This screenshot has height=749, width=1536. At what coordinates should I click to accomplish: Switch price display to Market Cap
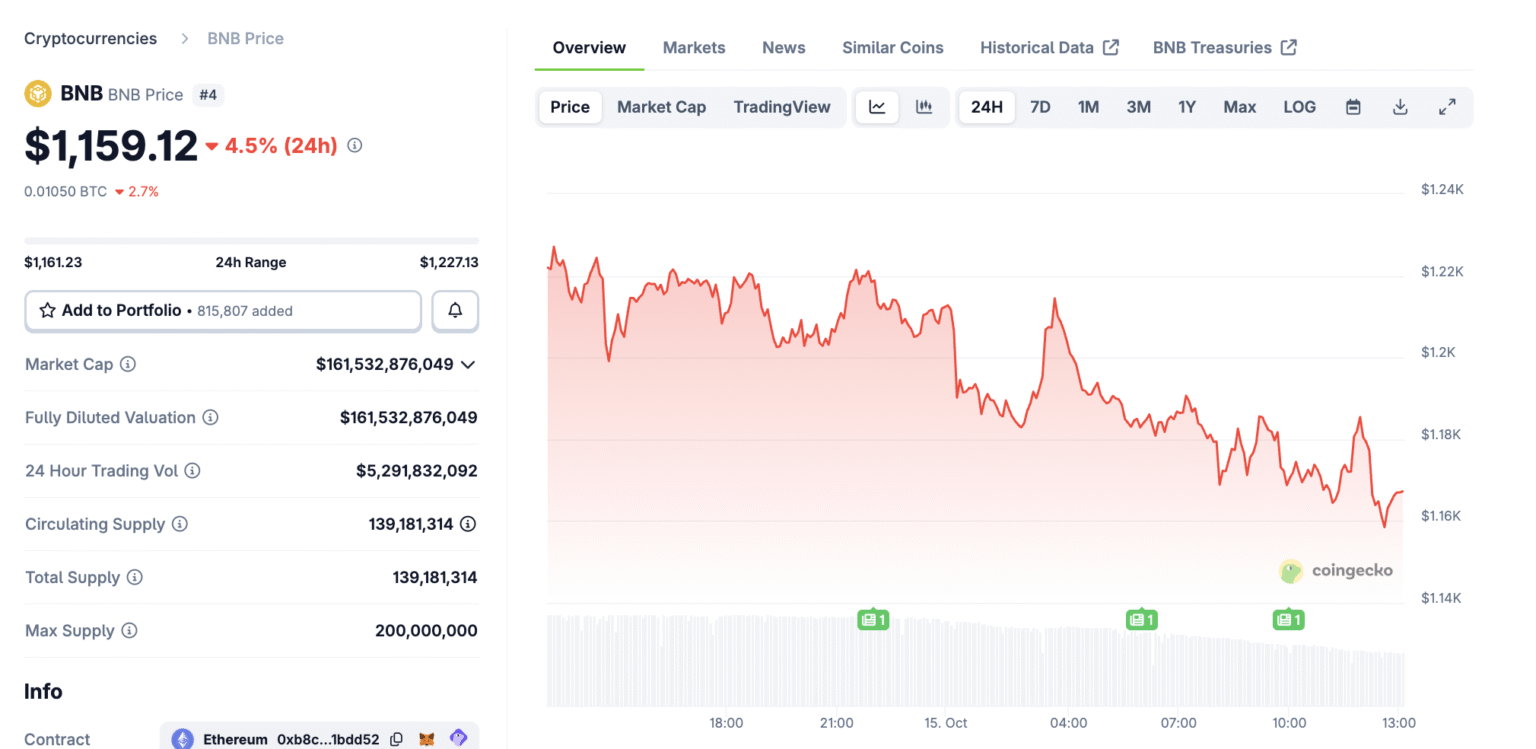[x=661, y=107]
